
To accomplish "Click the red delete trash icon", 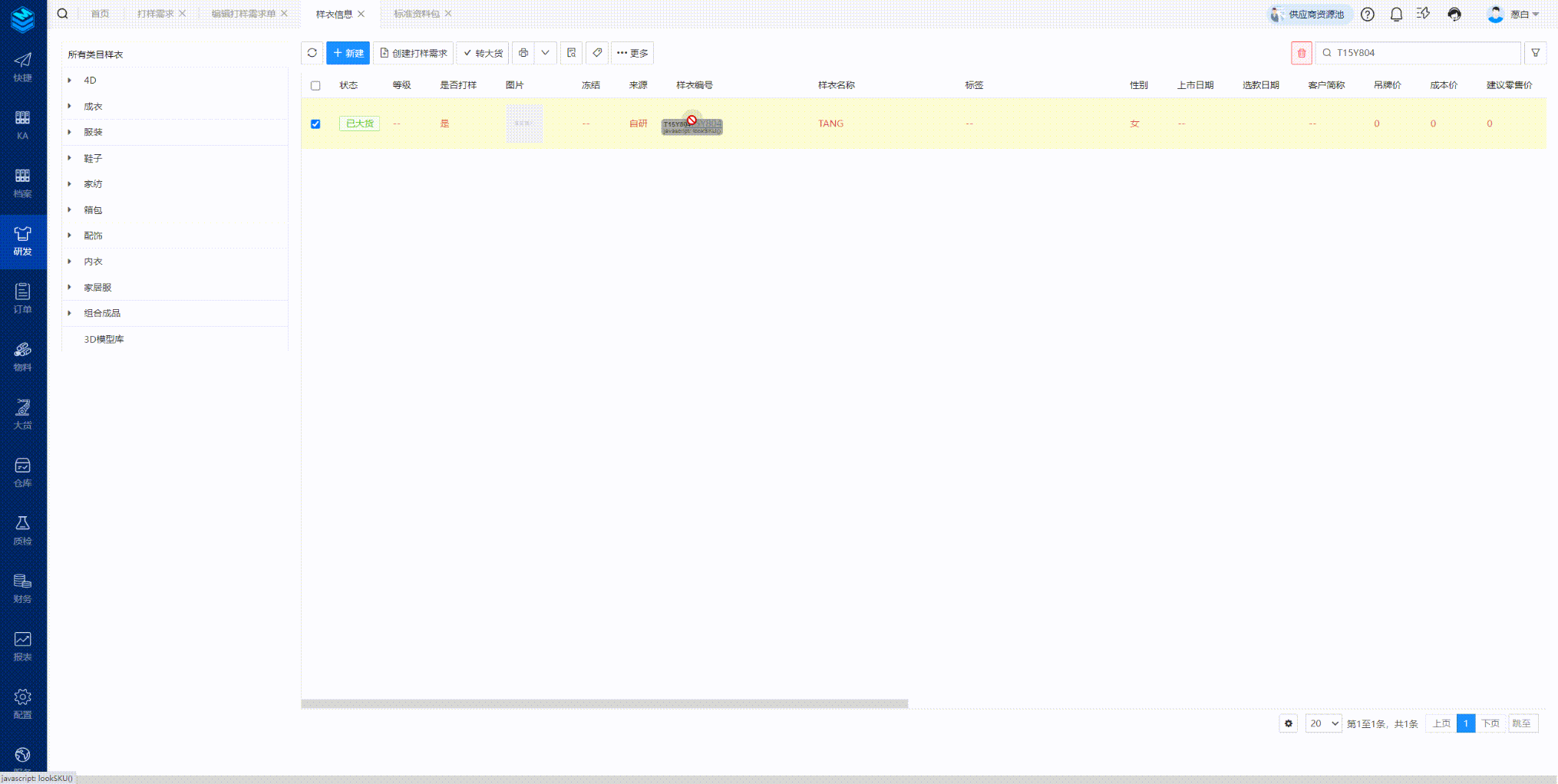I will click(x=1301, y=53).
